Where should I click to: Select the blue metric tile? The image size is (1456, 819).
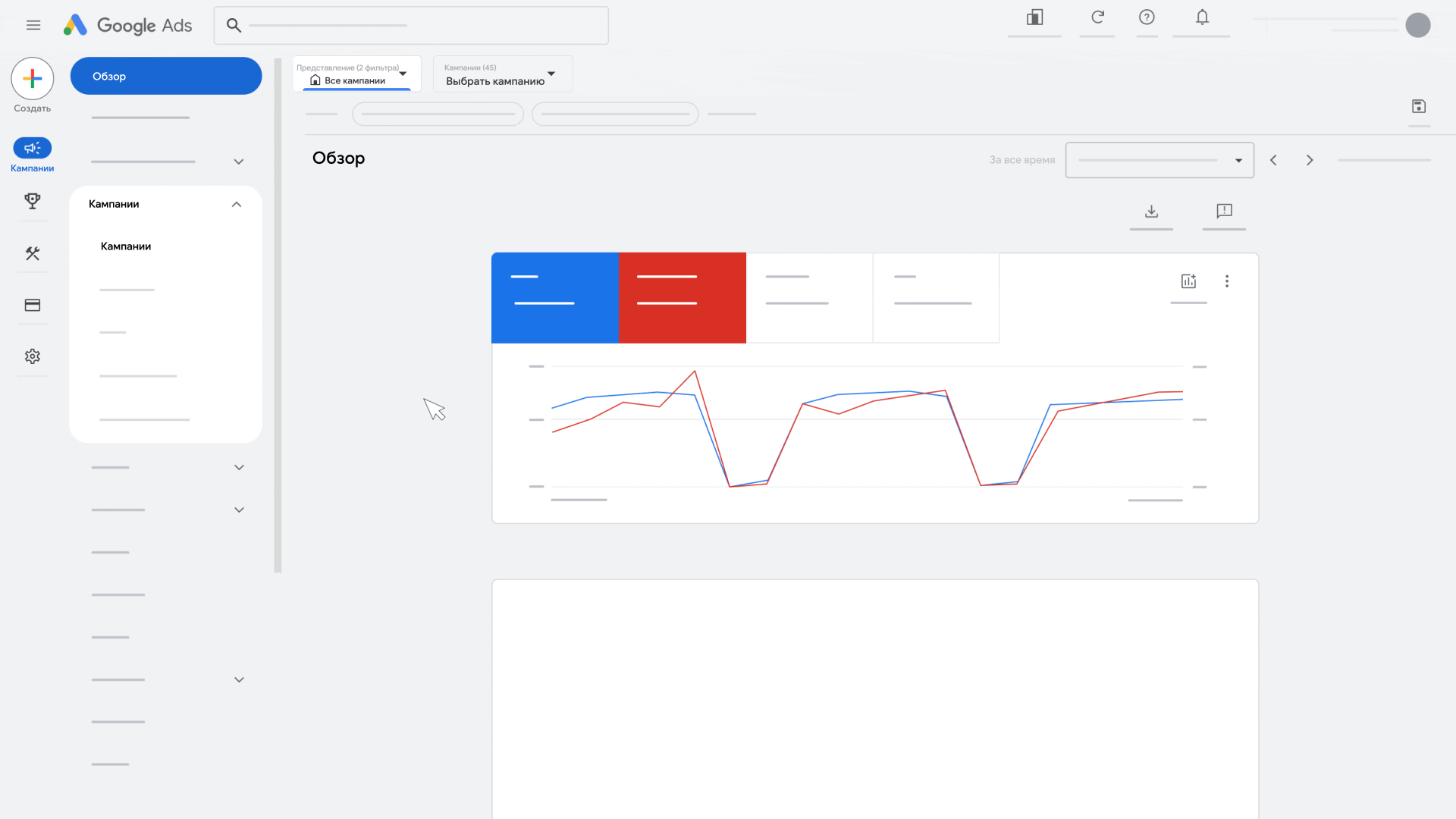point(555,298)
